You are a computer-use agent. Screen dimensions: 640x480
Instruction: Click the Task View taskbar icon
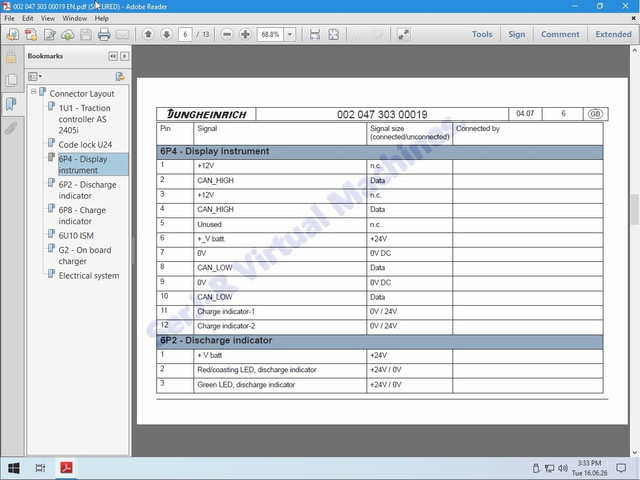pos(40,468)
